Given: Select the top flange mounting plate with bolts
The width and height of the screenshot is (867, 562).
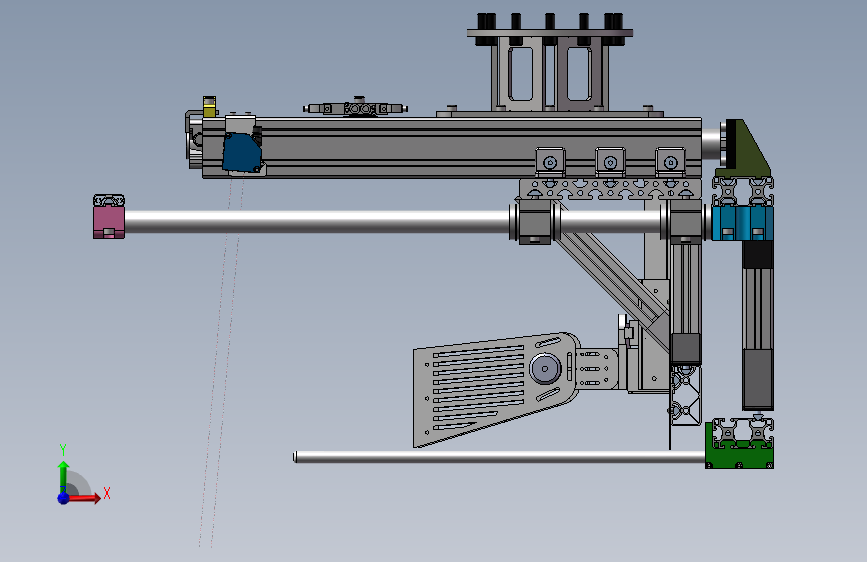Looking at the screenshot, I should 550,33.
